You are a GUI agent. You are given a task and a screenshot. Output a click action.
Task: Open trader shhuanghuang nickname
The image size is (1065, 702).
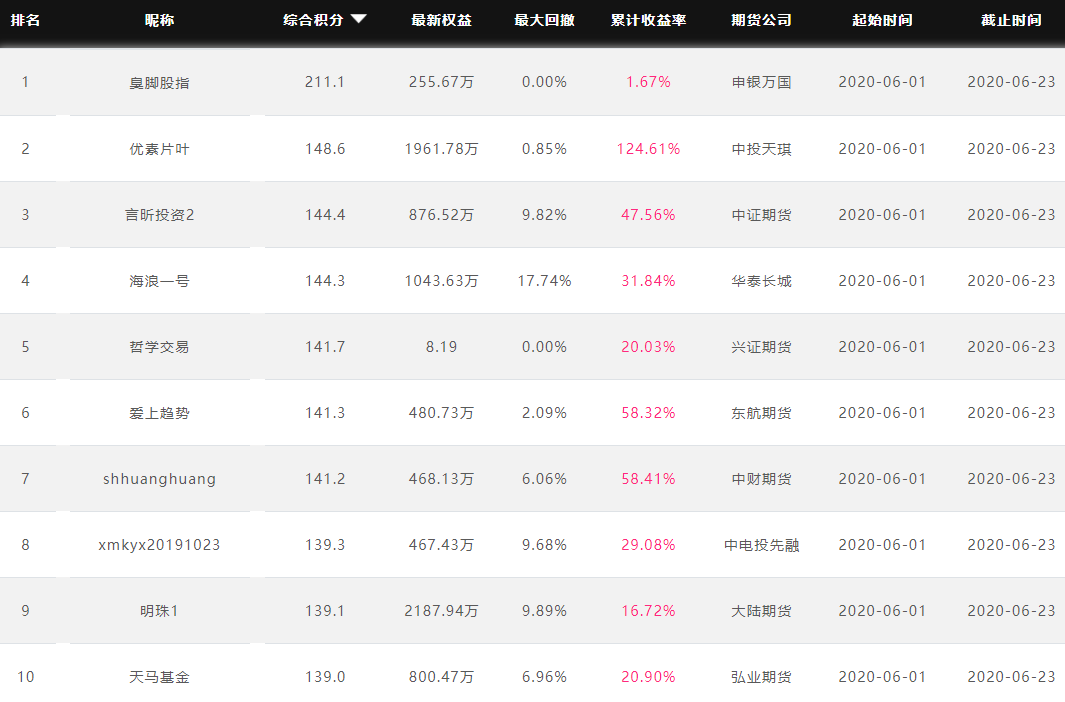point(160,479)
